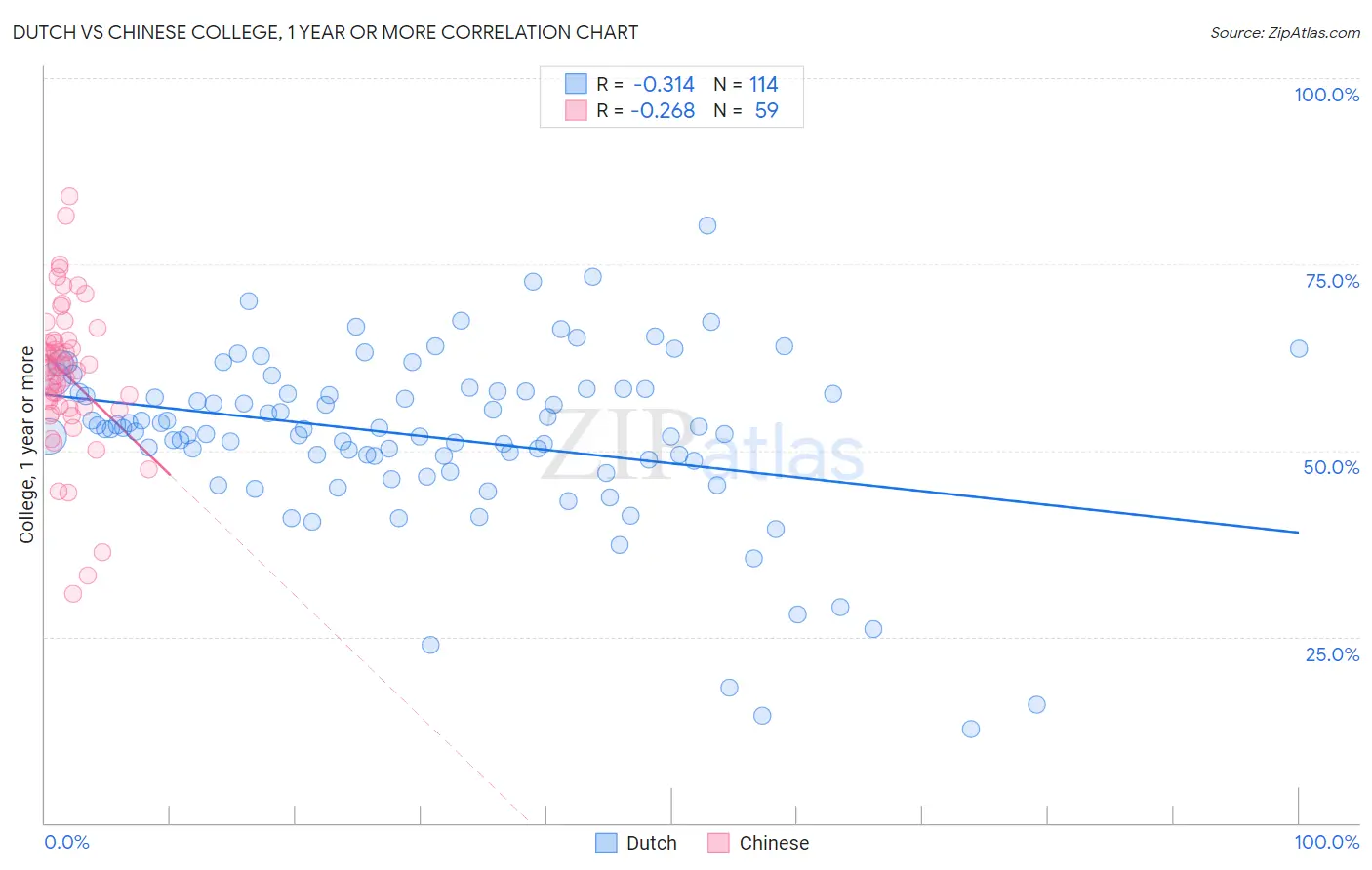Click the College, 1 year or more axis title
This screenshot has height=870, width=1372.
[27, 445]
